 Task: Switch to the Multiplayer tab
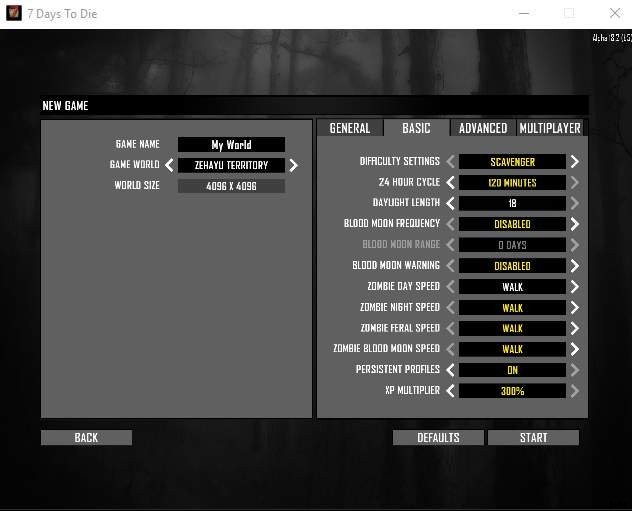[x=550, y=128]
